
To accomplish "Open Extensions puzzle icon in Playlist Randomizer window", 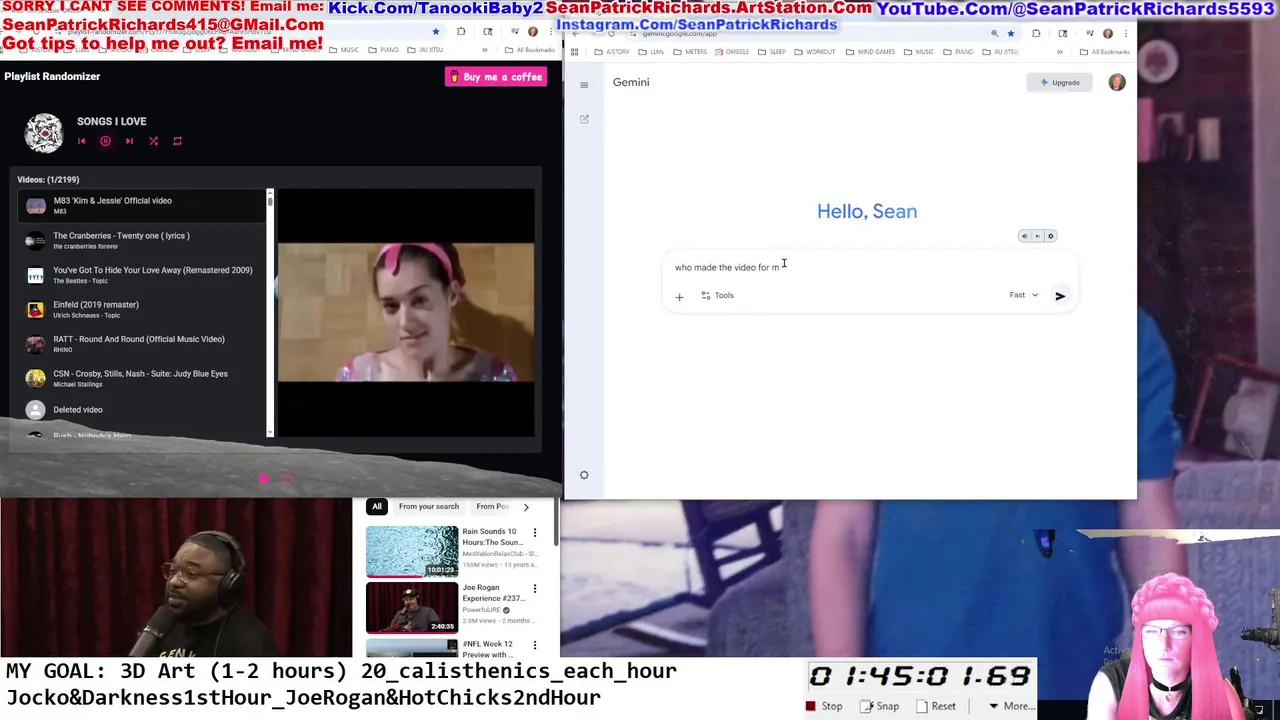I will point(461,32).
